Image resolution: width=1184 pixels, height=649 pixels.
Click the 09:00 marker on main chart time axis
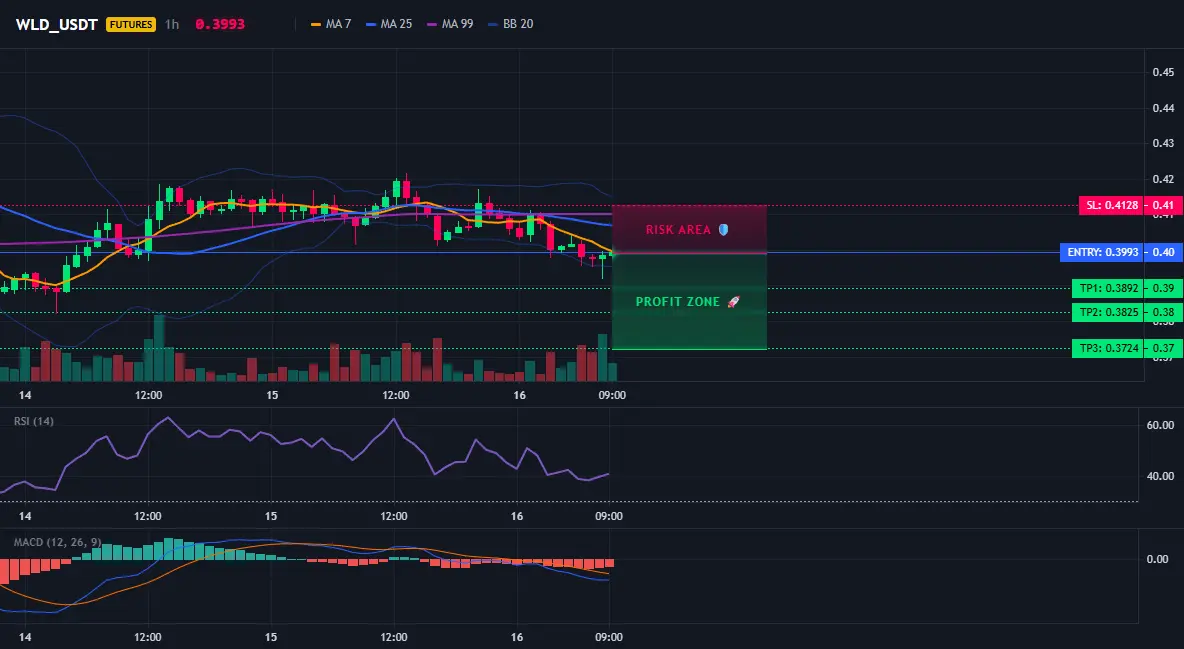[612, 395]
